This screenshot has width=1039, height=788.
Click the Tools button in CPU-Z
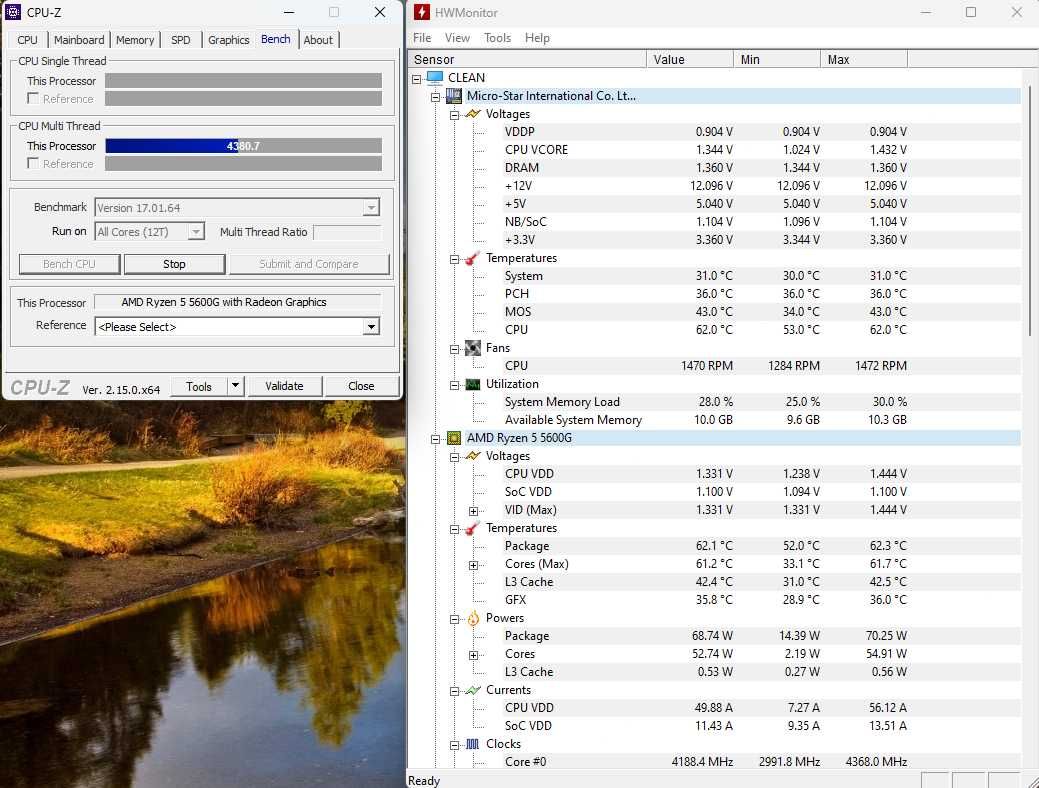(199, 386)
